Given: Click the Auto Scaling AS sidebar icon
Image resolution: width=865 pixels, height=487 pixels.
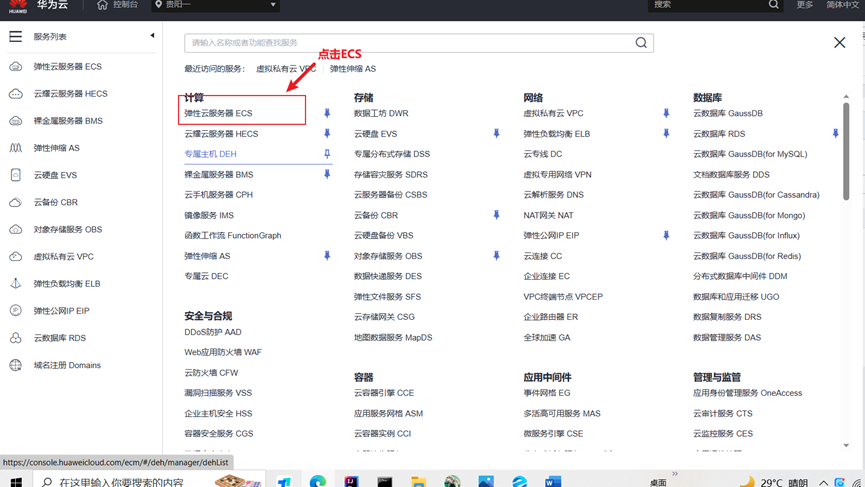Looking at the screenshot, I should [15, 148].
